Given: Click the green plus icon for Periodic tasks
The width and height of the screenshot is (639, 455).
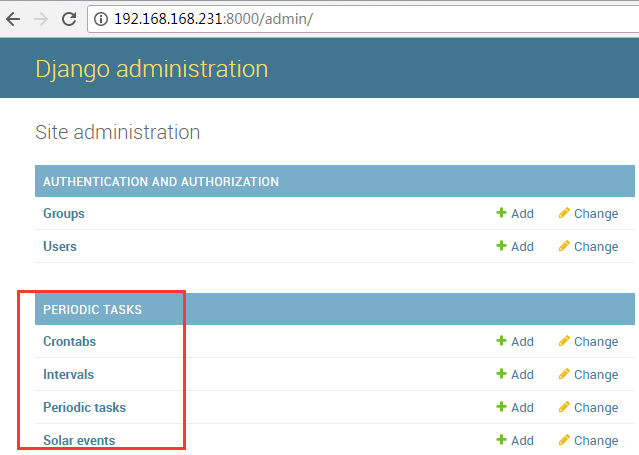Looking at the screenshot, I should tap(501, 407).
